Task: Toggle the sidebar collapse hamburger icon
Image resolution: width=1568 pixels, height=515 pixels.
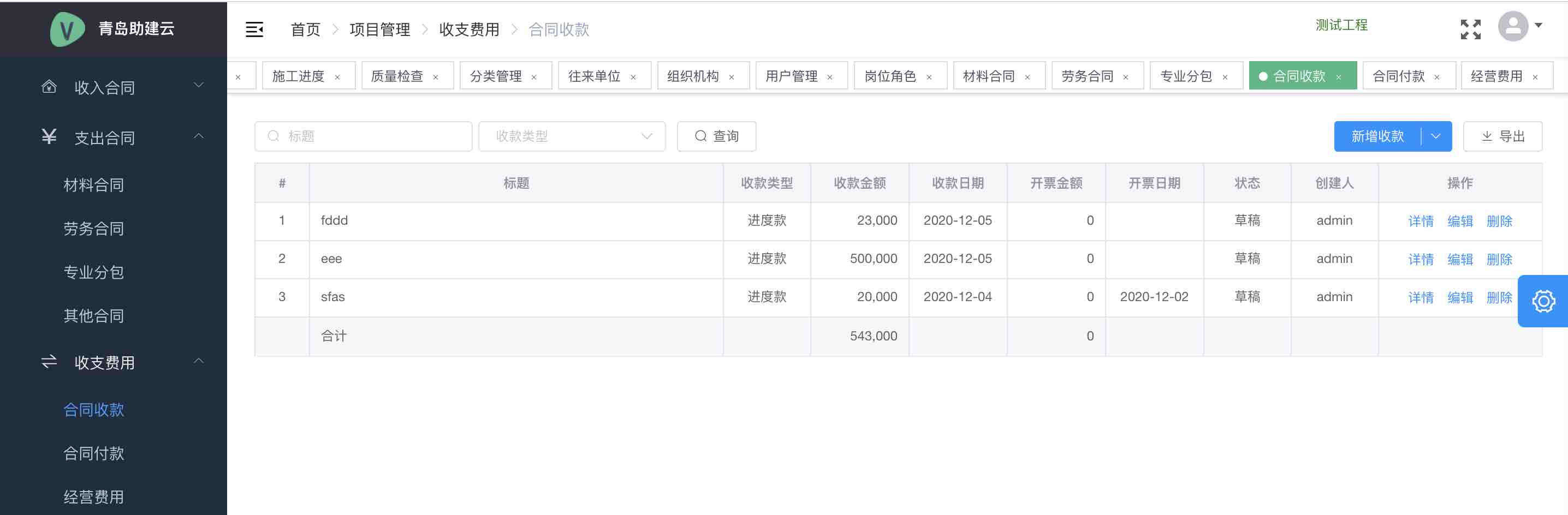Action: 254,29
